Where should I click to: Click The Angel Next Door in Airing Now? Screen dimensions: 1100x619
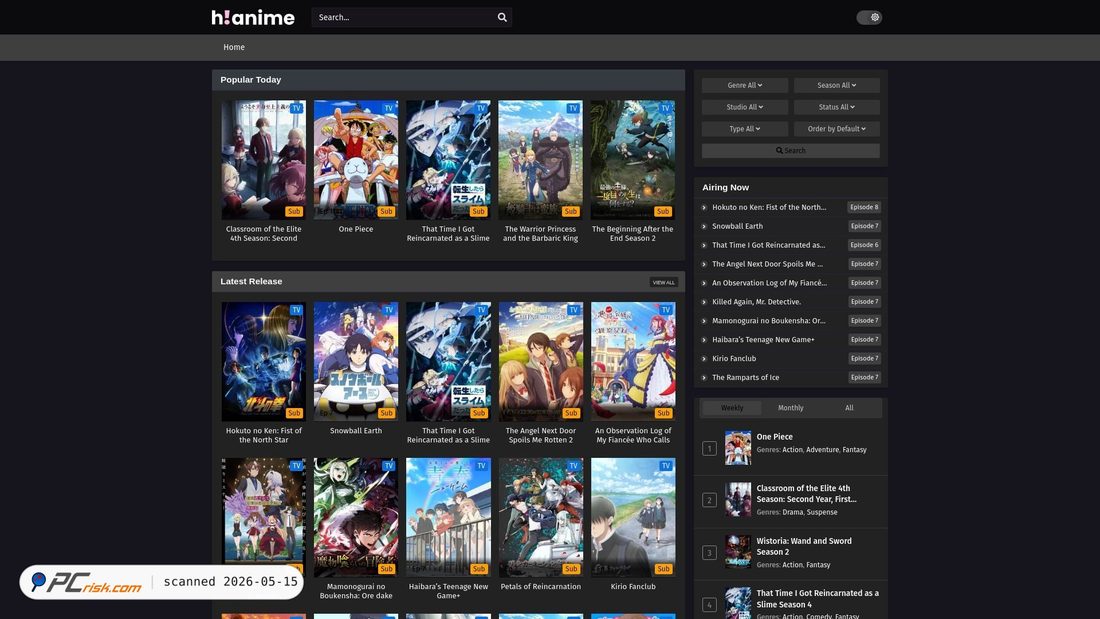tap(767, 264)
